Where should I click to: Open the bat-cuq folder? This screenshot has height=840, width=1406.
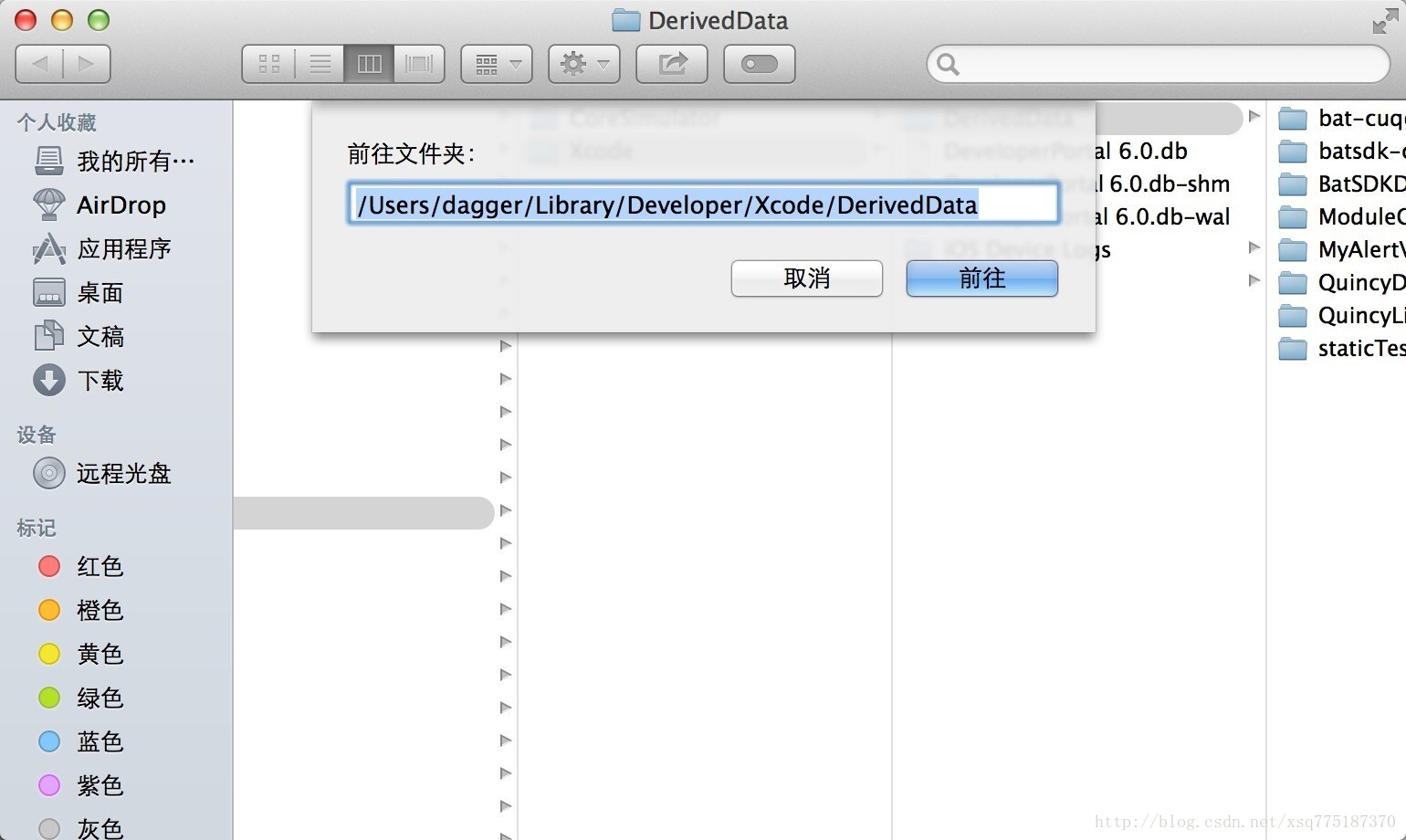point(1341,119)
